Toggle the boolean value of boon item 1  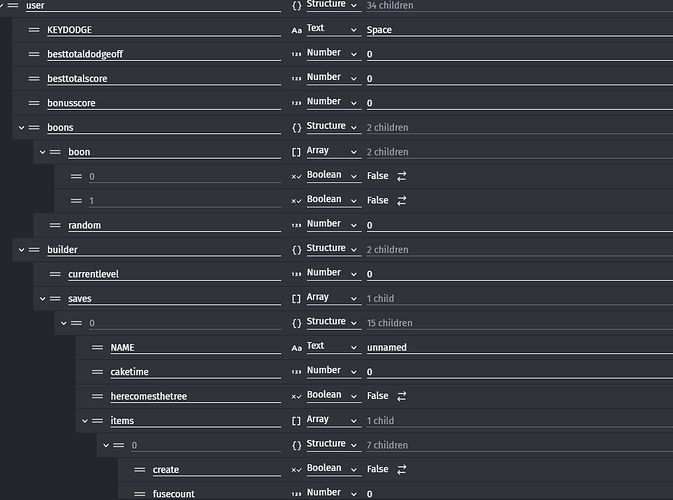(x=401, y=200)
